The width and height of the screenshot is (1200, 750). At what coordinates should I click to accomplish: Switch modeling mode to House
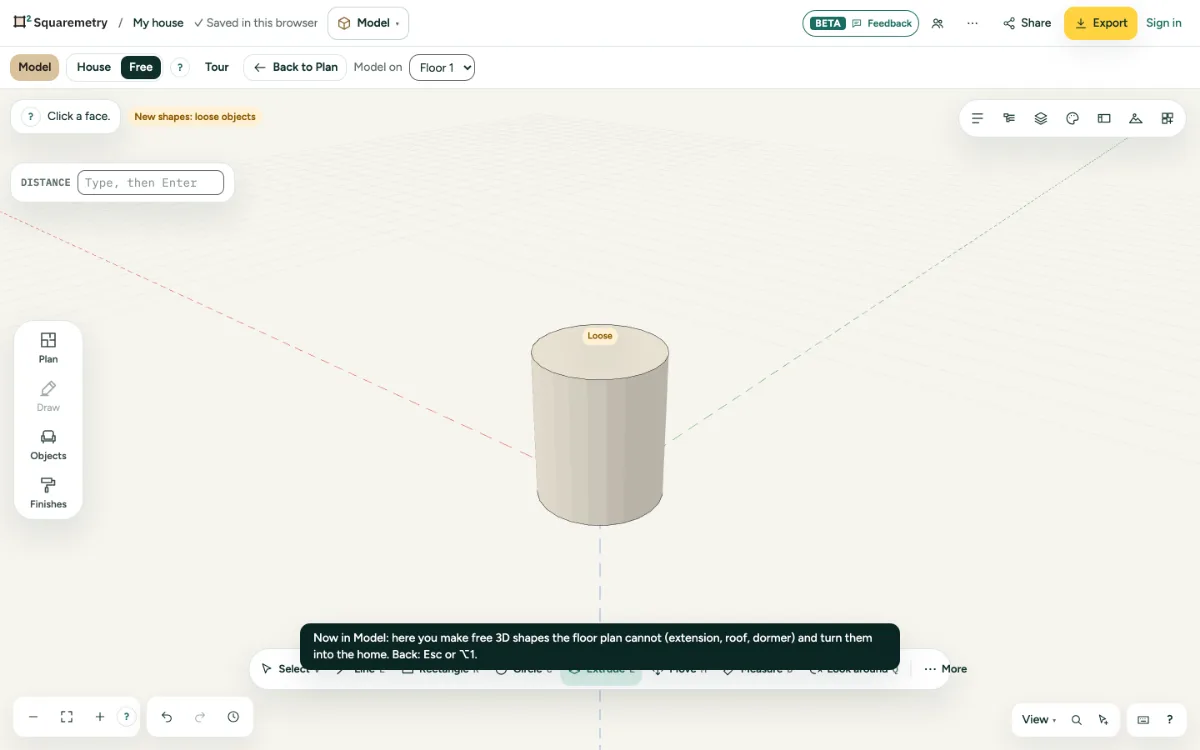94,67
